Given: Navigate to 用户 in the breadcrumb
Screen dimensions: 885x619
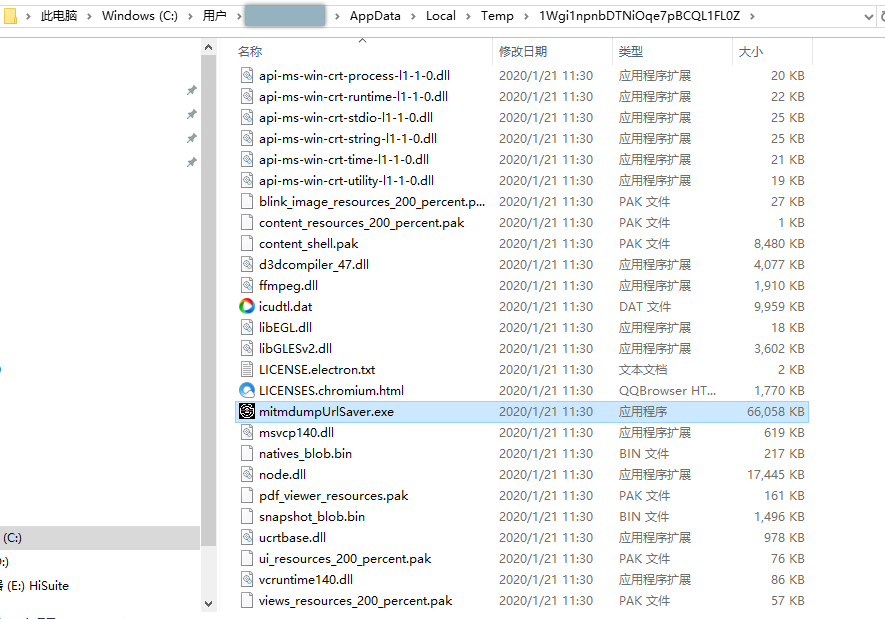Looking at the screenshot, I should (x=214, y=16).
